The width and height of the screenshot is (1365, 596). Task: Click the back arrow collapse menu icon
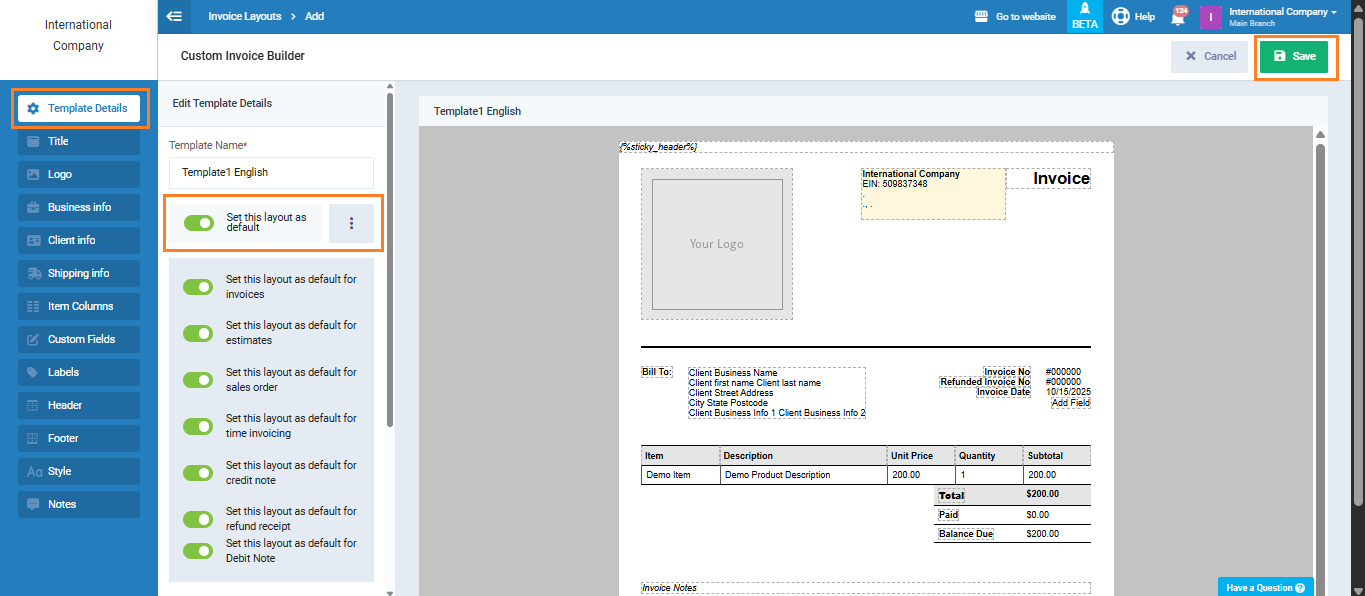tap(174, 16)
